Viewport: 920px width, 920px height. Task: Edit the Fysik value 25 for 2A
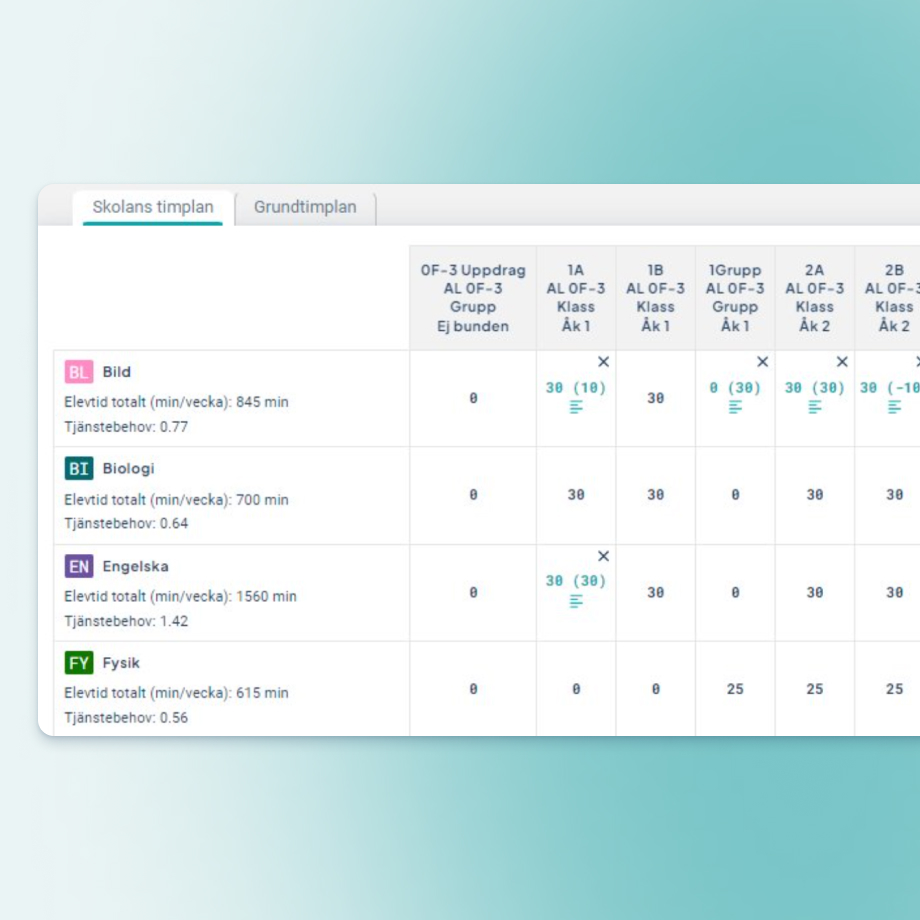click(x=815, y=689)
